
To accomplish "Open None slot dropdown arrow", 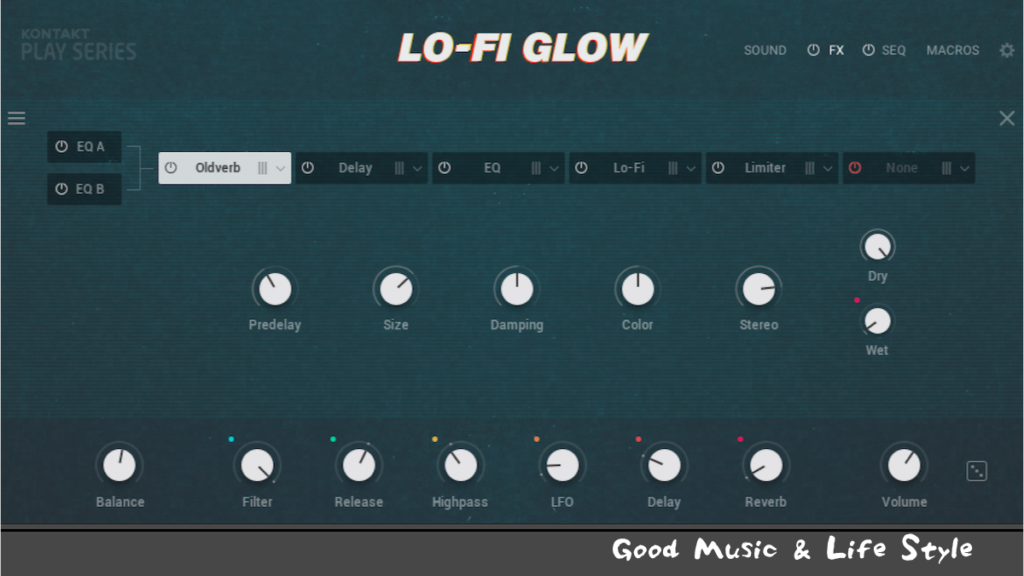I will coord(965,168).
